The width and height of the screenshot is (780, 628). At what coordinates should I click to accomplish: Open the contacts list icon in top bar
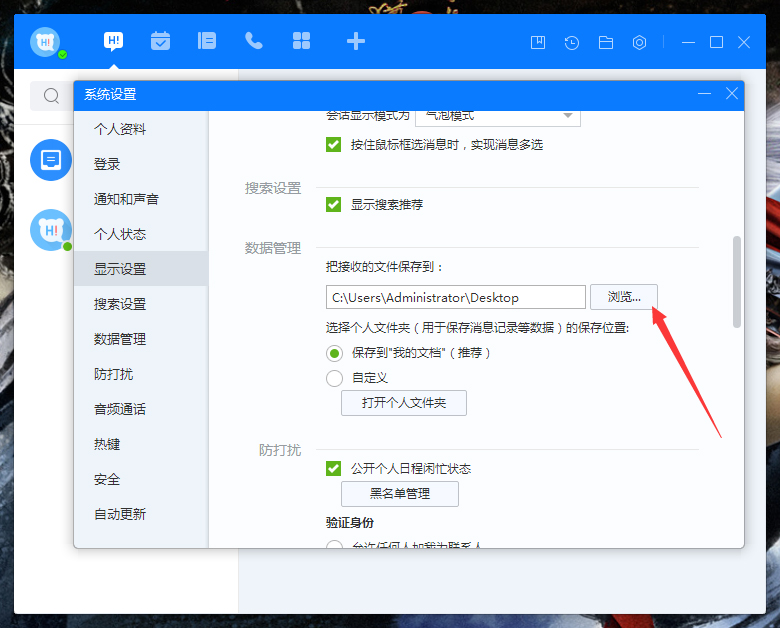point(207,41)
